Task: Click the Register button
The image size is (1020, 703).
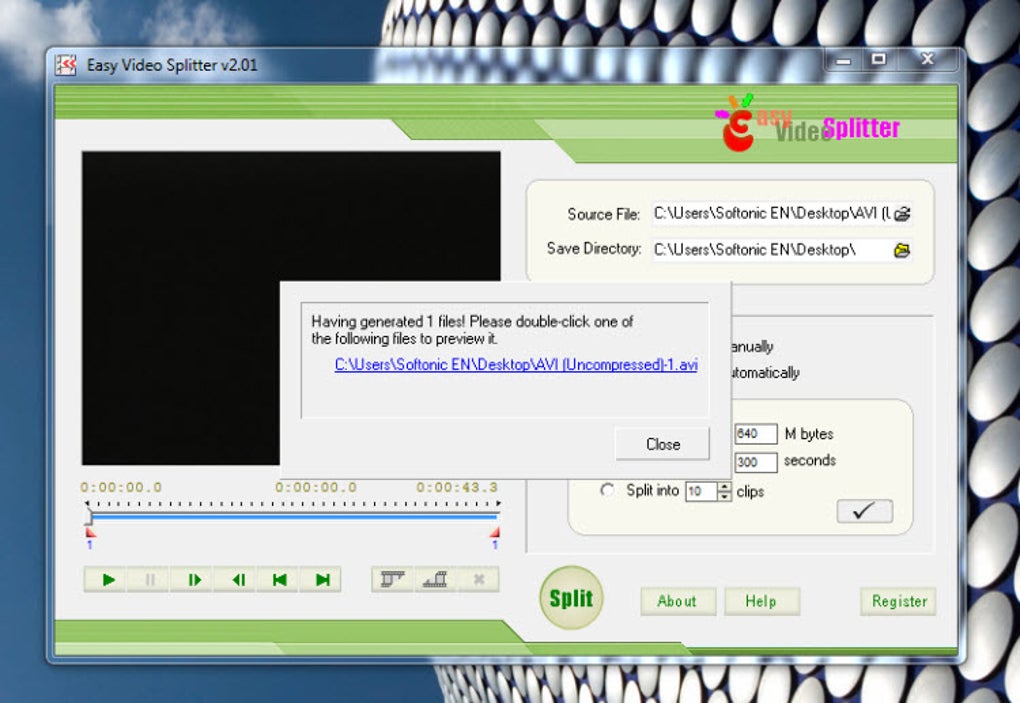Action: tap(898, 601)
